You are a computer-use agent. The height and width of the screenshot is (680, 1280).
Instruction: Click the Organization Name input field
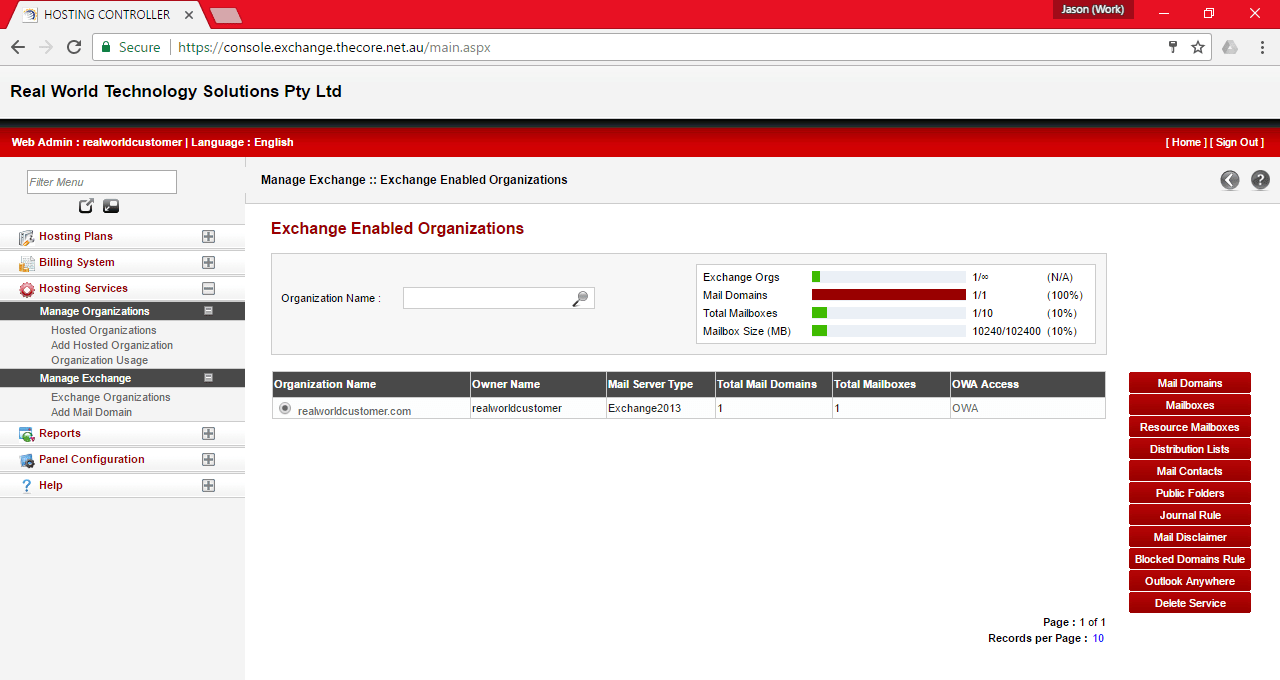(x=488, y=297)
